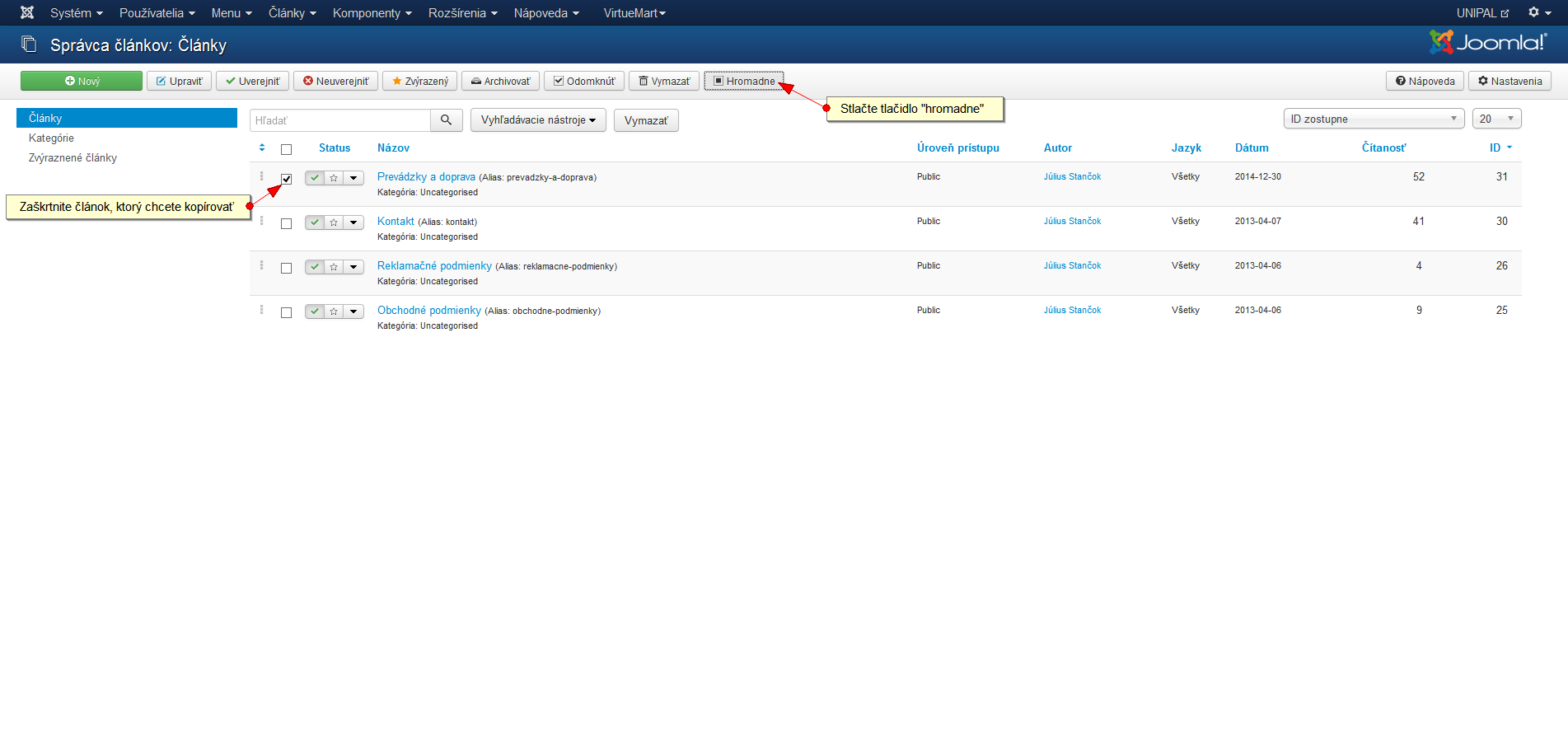The height and width of the screenshot is (754, 1568).
Task: Expand the Vyhľadávacie nástroje search tools dropdown
Action: (x=538, y=119)
